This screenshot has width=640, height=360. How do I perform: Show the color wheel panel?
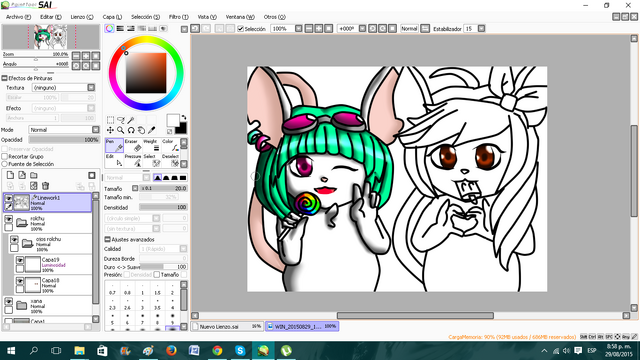109,29
